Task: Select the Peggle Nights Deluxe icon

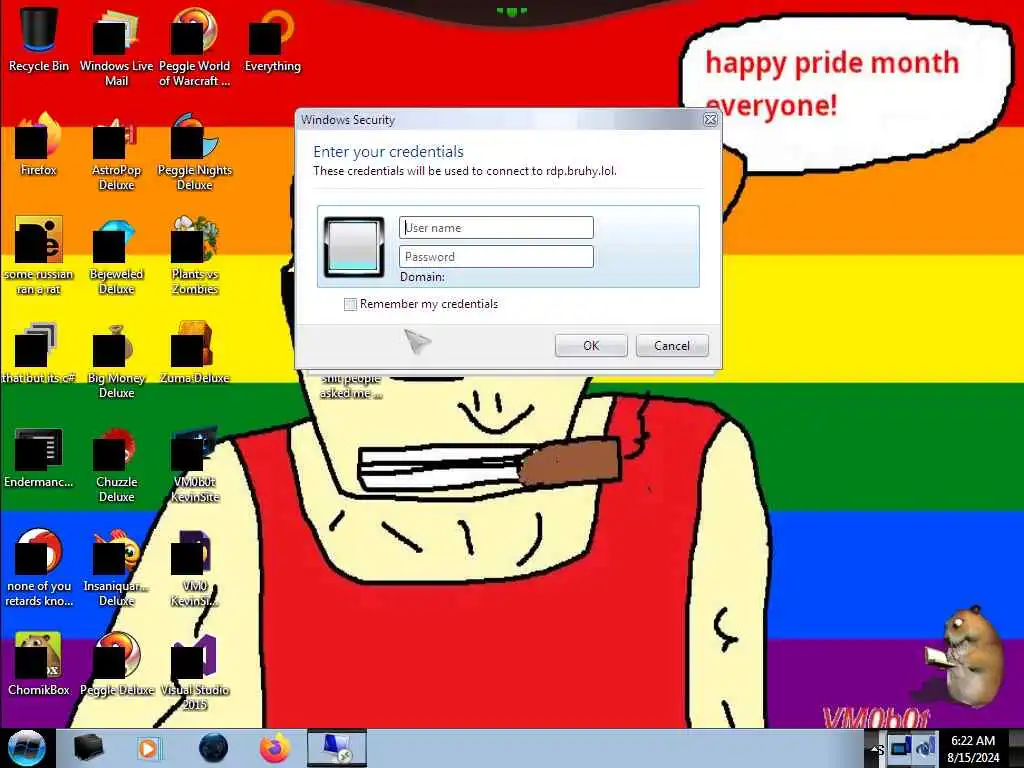Action: point(195,152)
